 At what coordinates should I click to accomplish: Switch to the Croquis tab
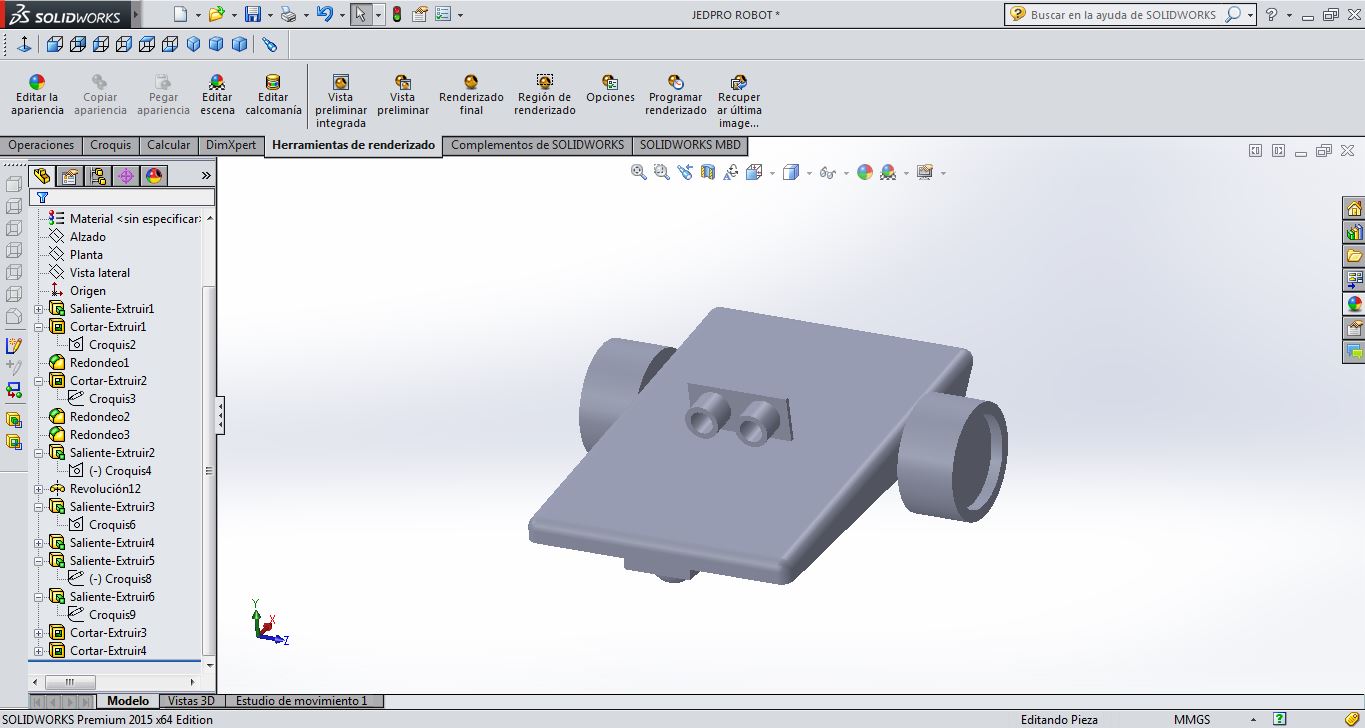[110, 145]
